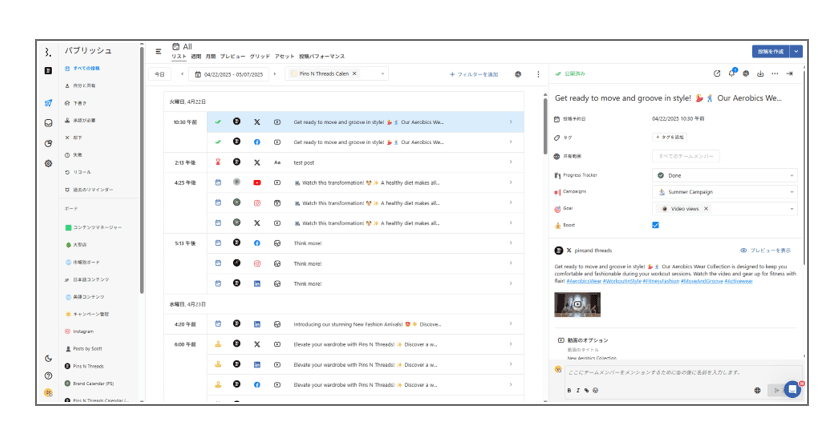Switch to 週間 tab
Image resolution: width=831 pixels, height=432 pixels.
[196, 56]
